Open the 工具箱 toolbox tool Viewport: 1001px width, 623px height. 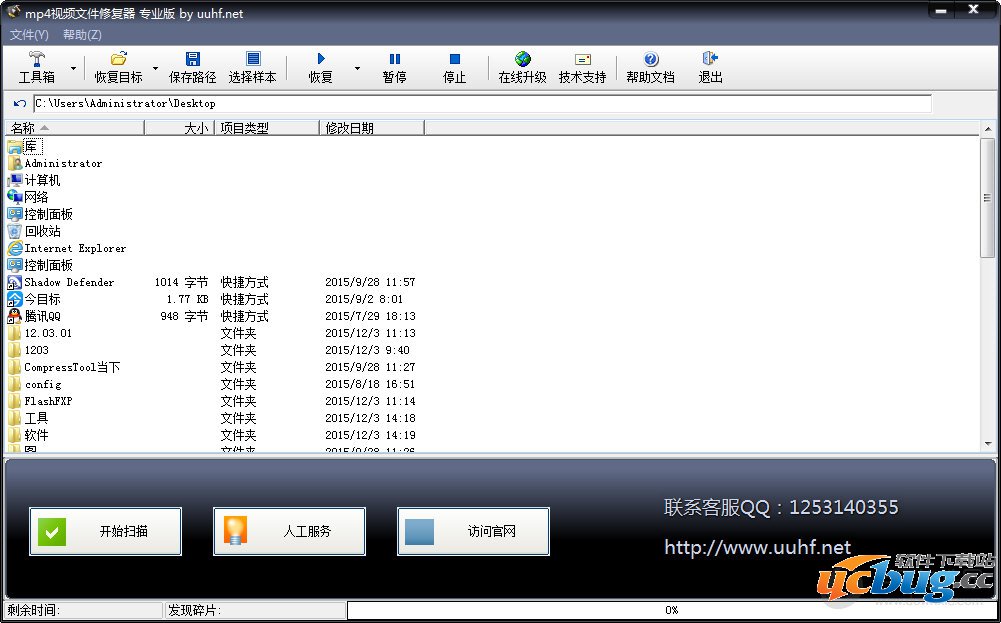(37, 67)
